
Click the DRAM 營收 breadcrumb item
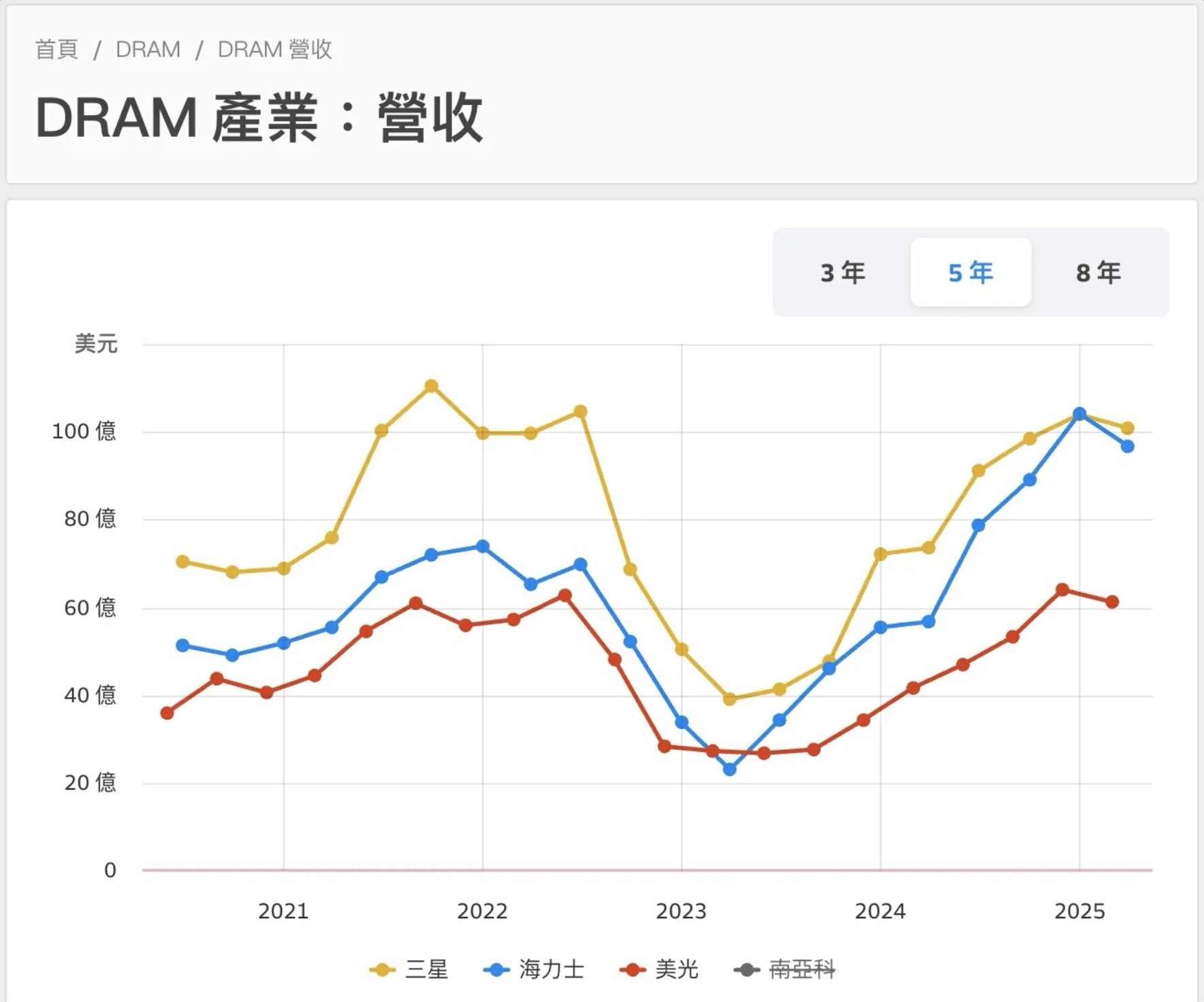[x=274, y=50]
